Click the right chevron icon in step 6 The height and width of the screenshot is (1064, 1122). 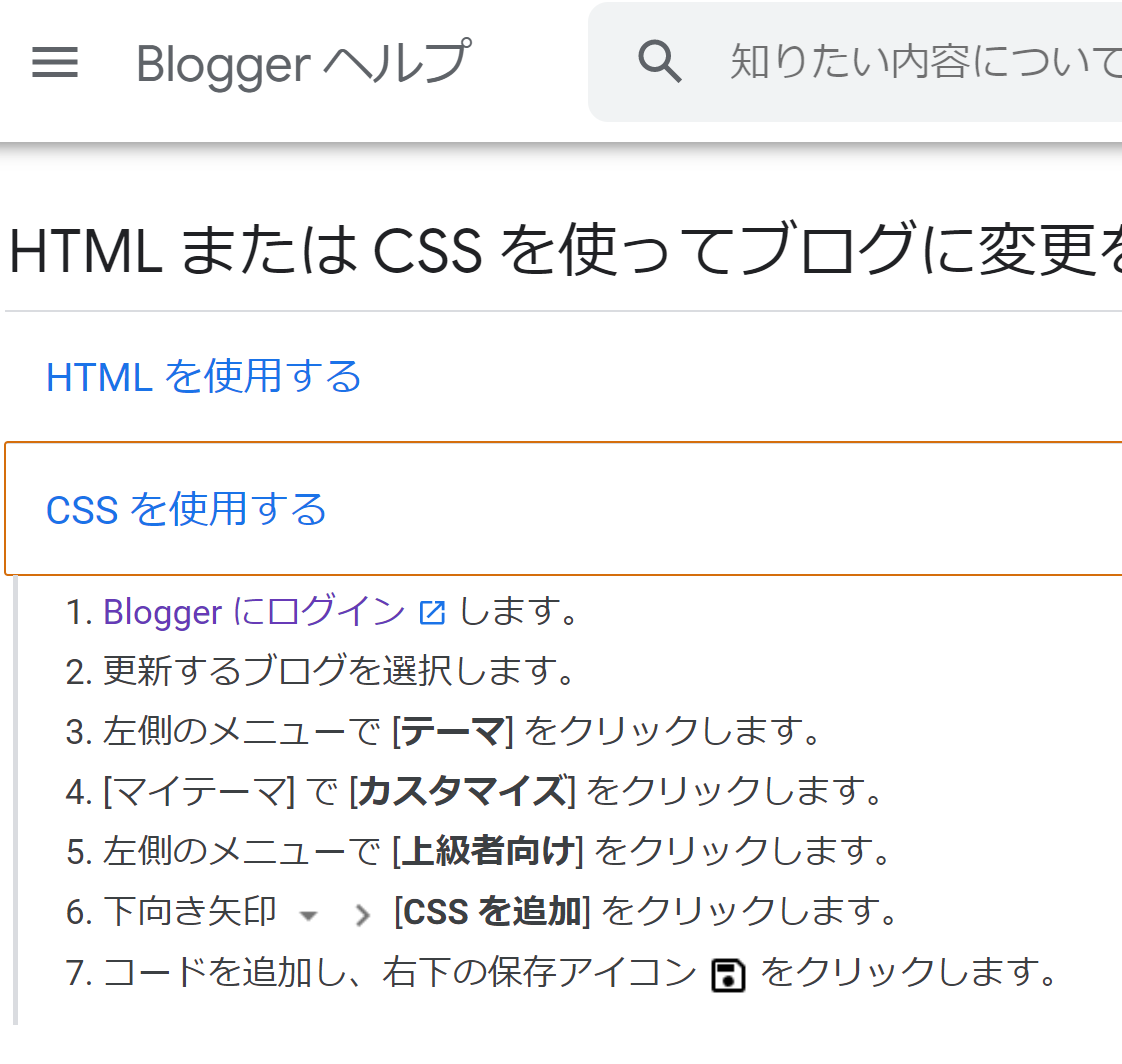[363, 914]
